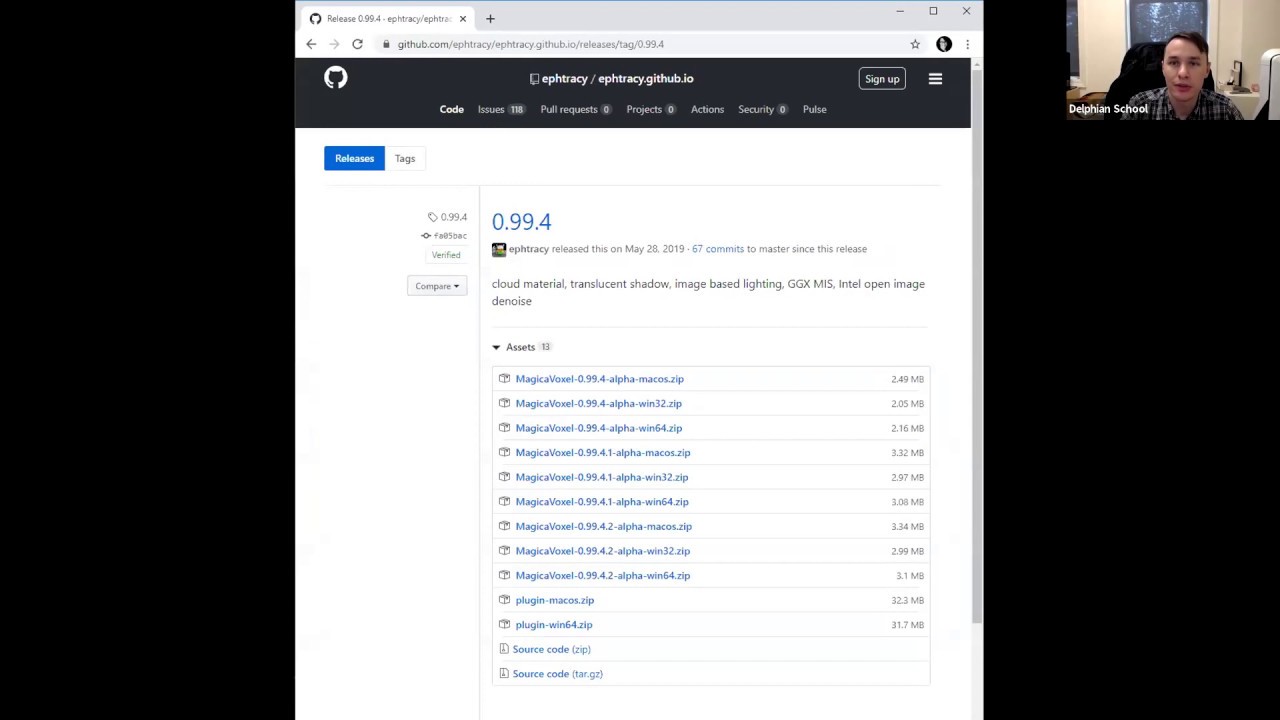The width and height of the screenshot is (1280, 720).
Task: Download MagicaVoxel-0.99.4-alpha-win64.zip
Action: point(599,428)
